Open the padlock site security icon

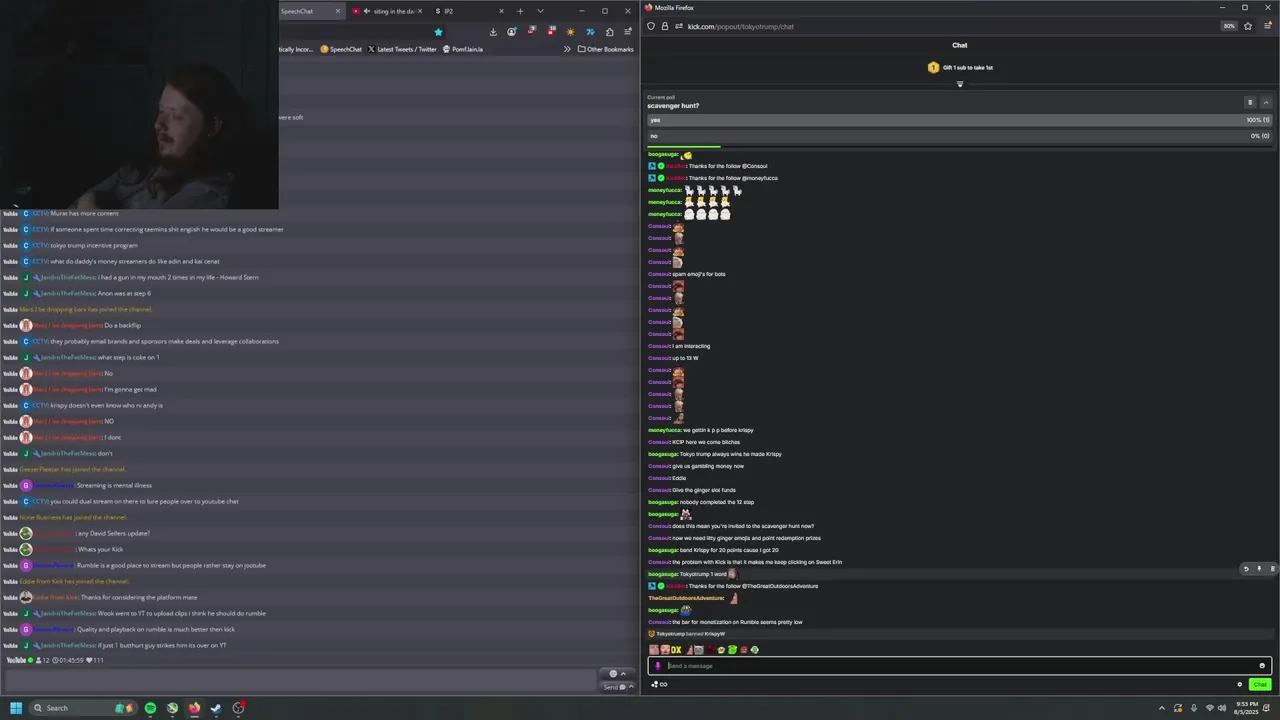(x=664, y=26)
